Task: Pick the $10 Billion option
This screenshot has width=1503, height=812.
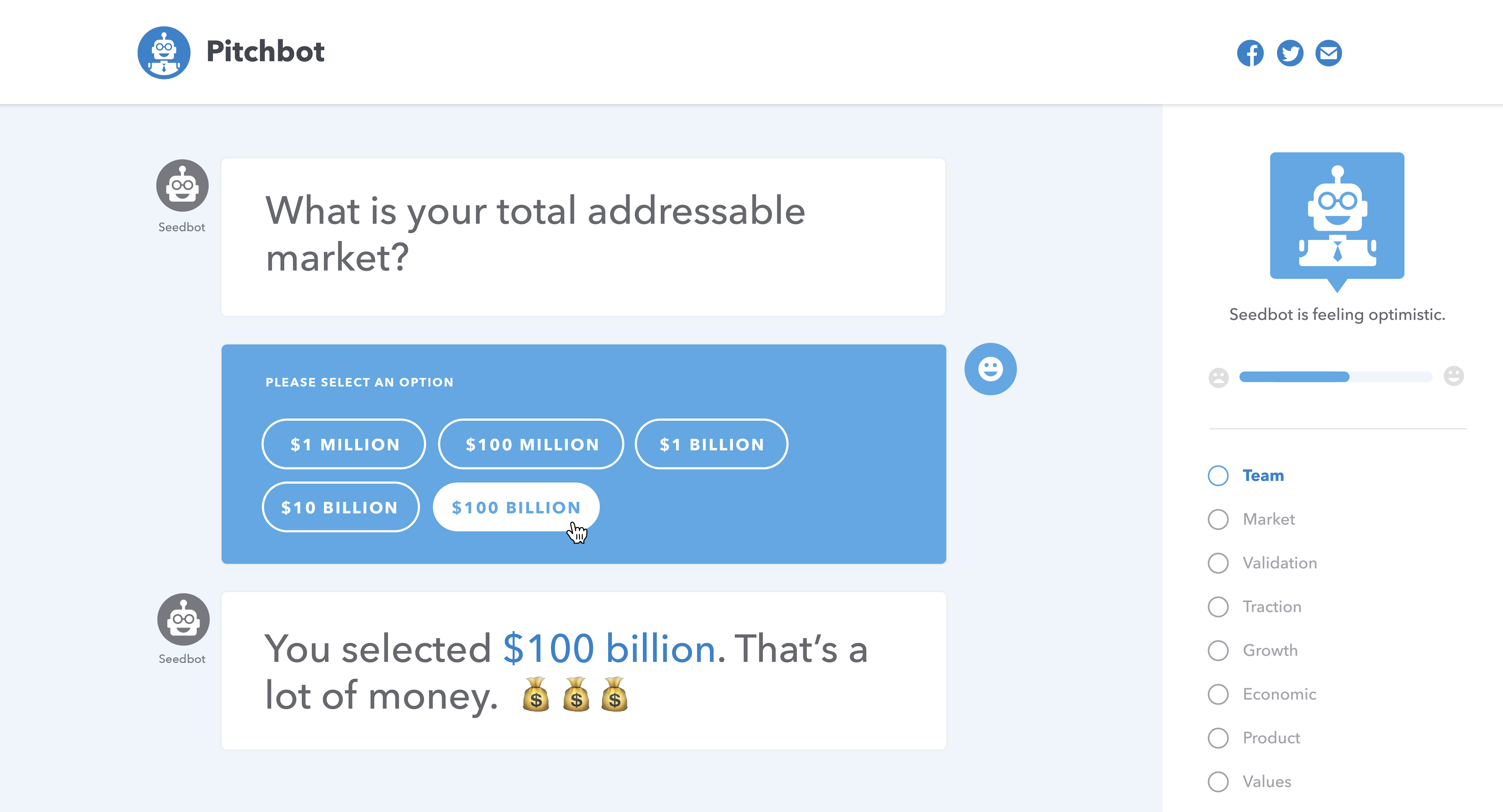Action: coord(340,507)
